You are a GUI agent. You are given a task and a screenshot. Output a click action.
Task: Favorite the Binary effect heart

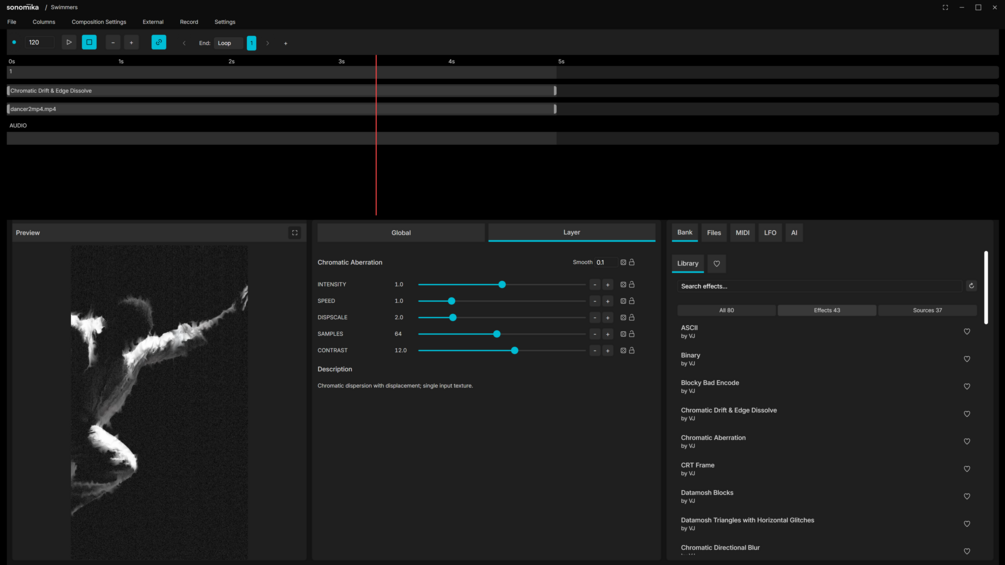pyautogui.click(x=967, y=359)
